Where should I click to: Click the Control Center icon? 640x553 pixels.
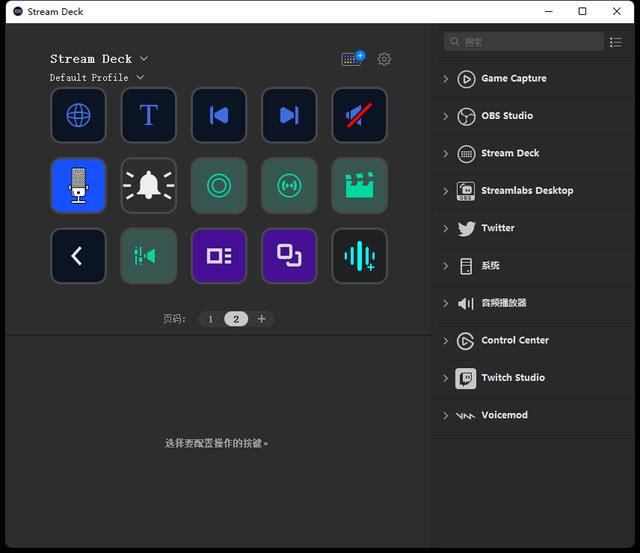click(466, 341)
